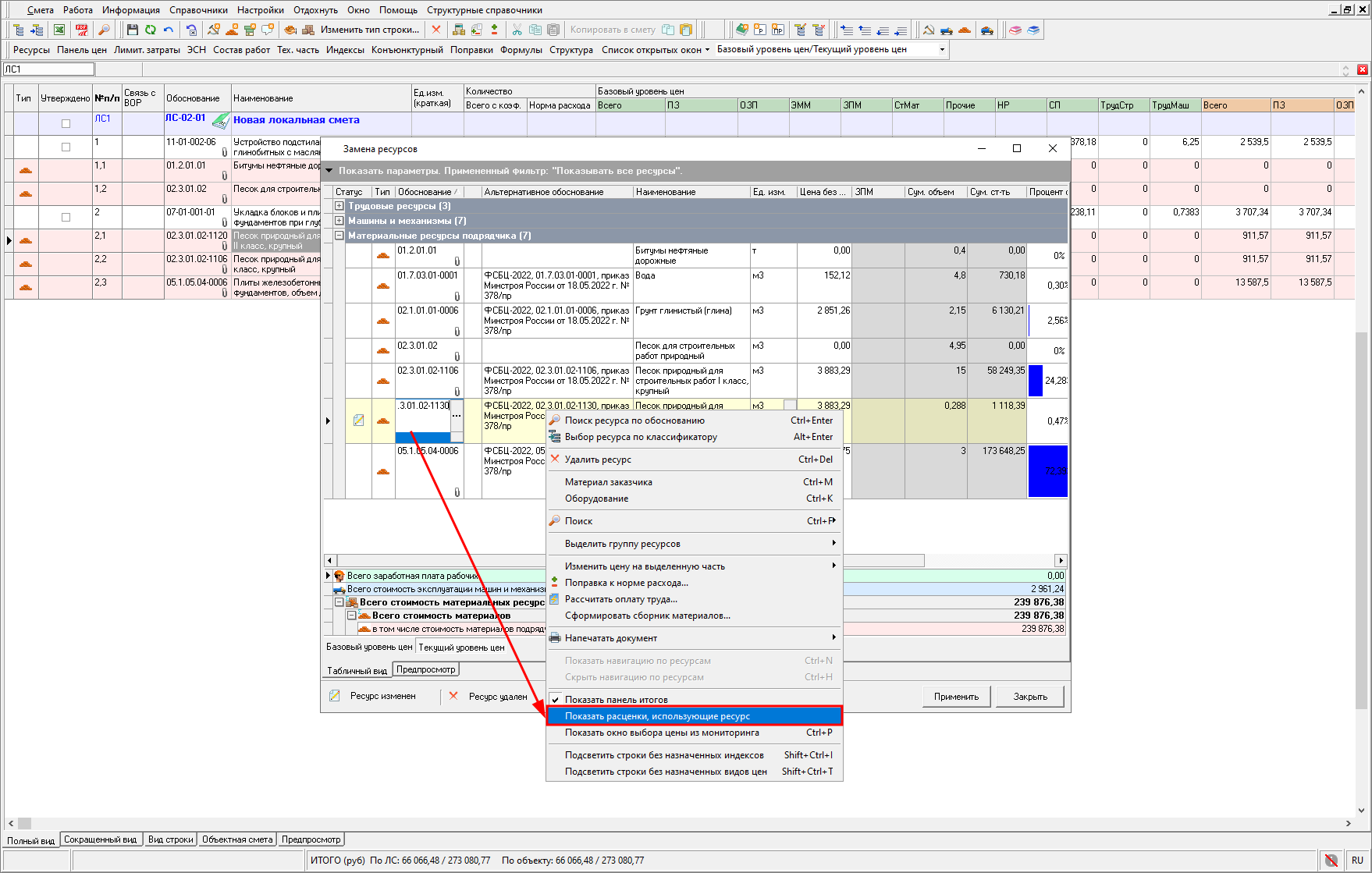Check the Утверждено box for row 2
This screenshot has height=873, width=1372.
(66, 217)
